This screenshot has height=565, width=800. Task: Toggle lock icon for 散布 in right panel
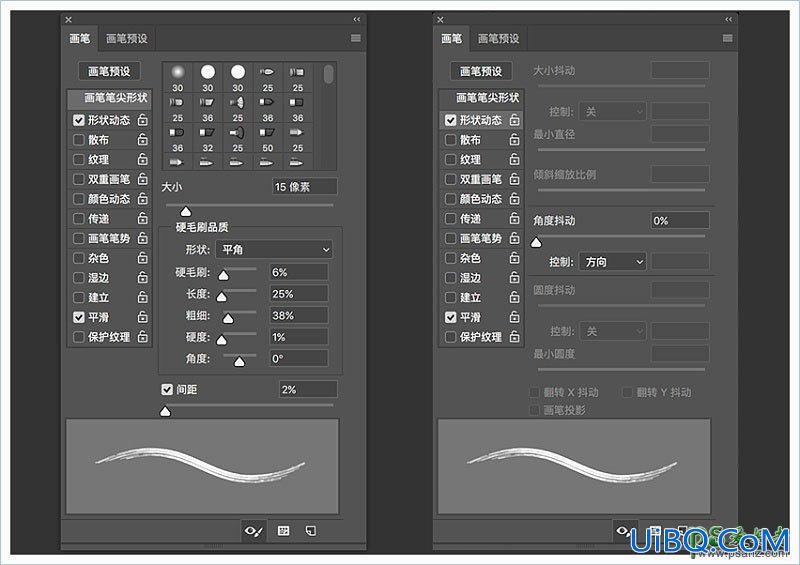coord(515,139)
